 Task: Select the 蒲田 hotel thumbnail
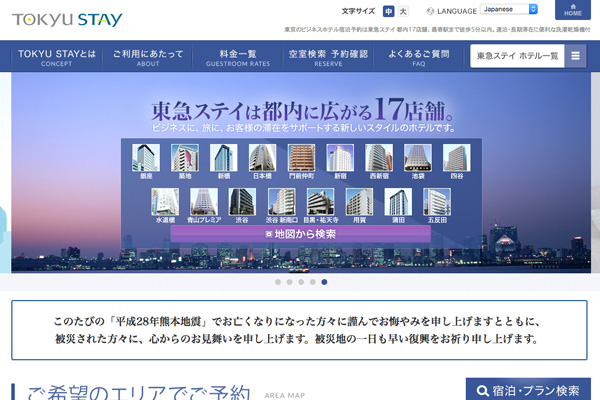[398, 202]
